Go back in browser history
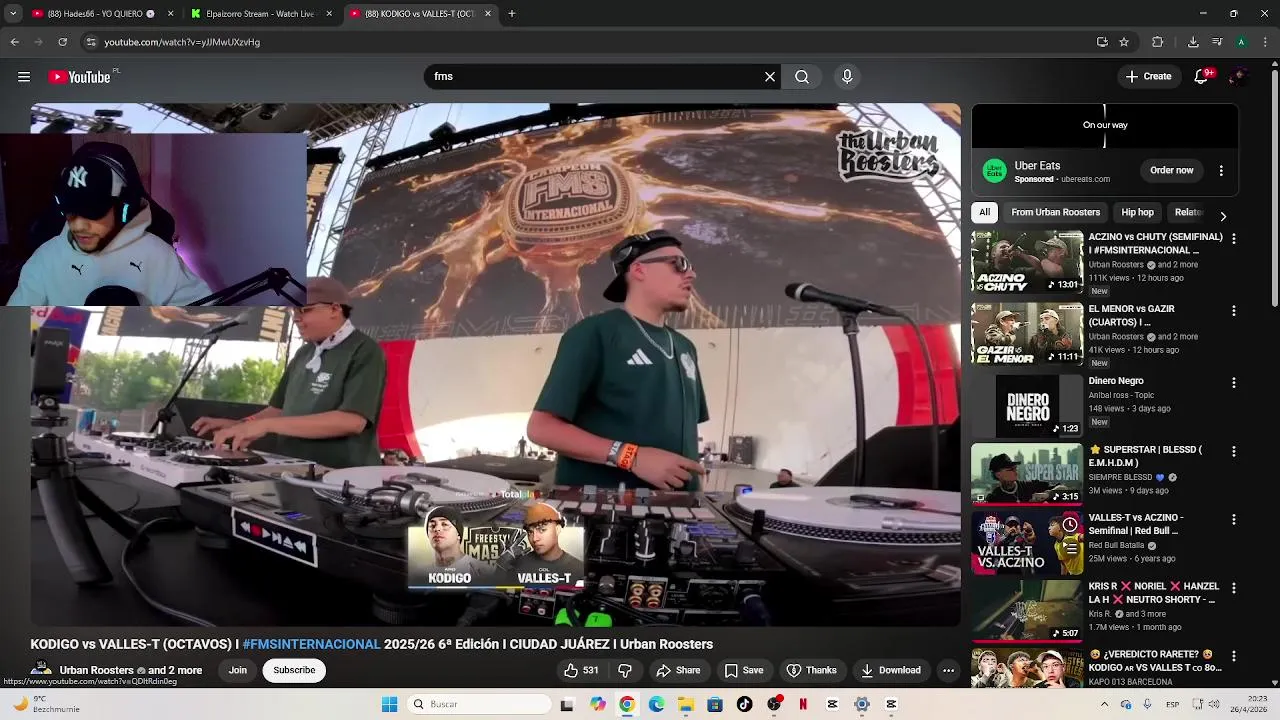The height and width of the screenshot is (720, 1280). [x=15, y=42]
